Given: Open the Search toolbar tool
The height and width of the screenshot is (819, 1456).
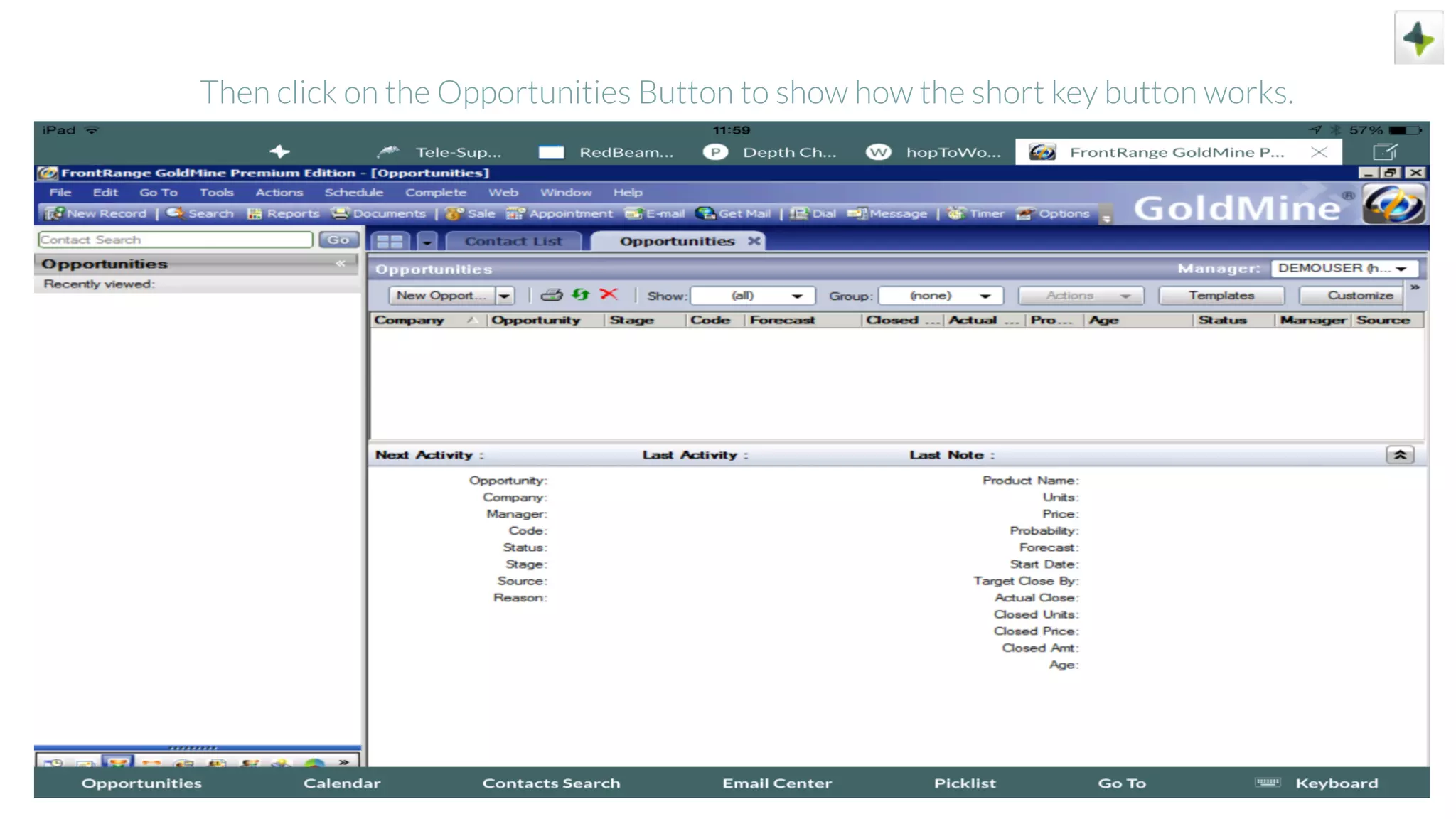Looking at the screenshot, I should (x=200, y=213).
